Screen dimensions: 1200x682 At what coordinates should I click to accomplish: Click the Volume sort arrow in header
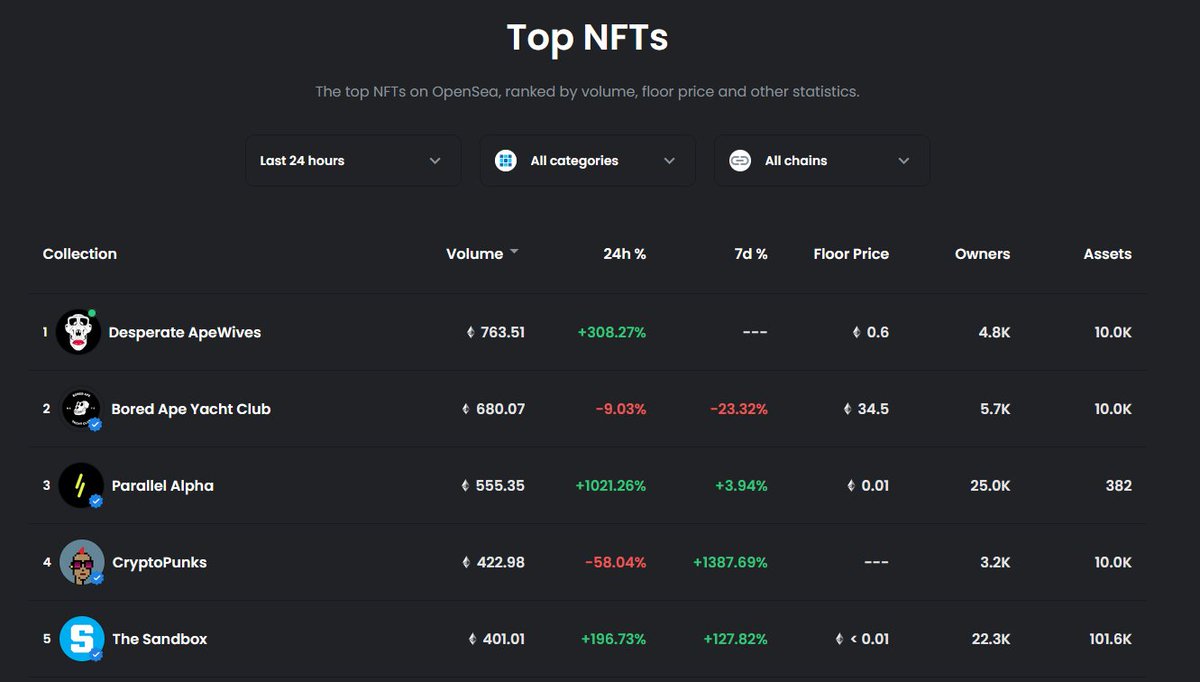[514, 253]
